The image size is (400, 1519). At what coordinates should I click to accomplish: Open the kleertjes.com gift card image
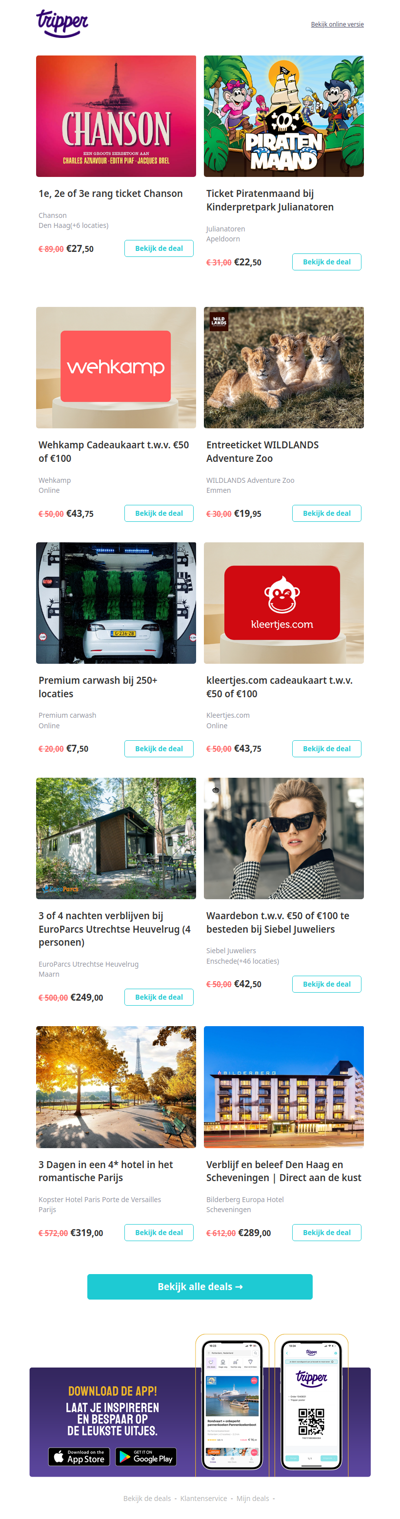point(284,603)
